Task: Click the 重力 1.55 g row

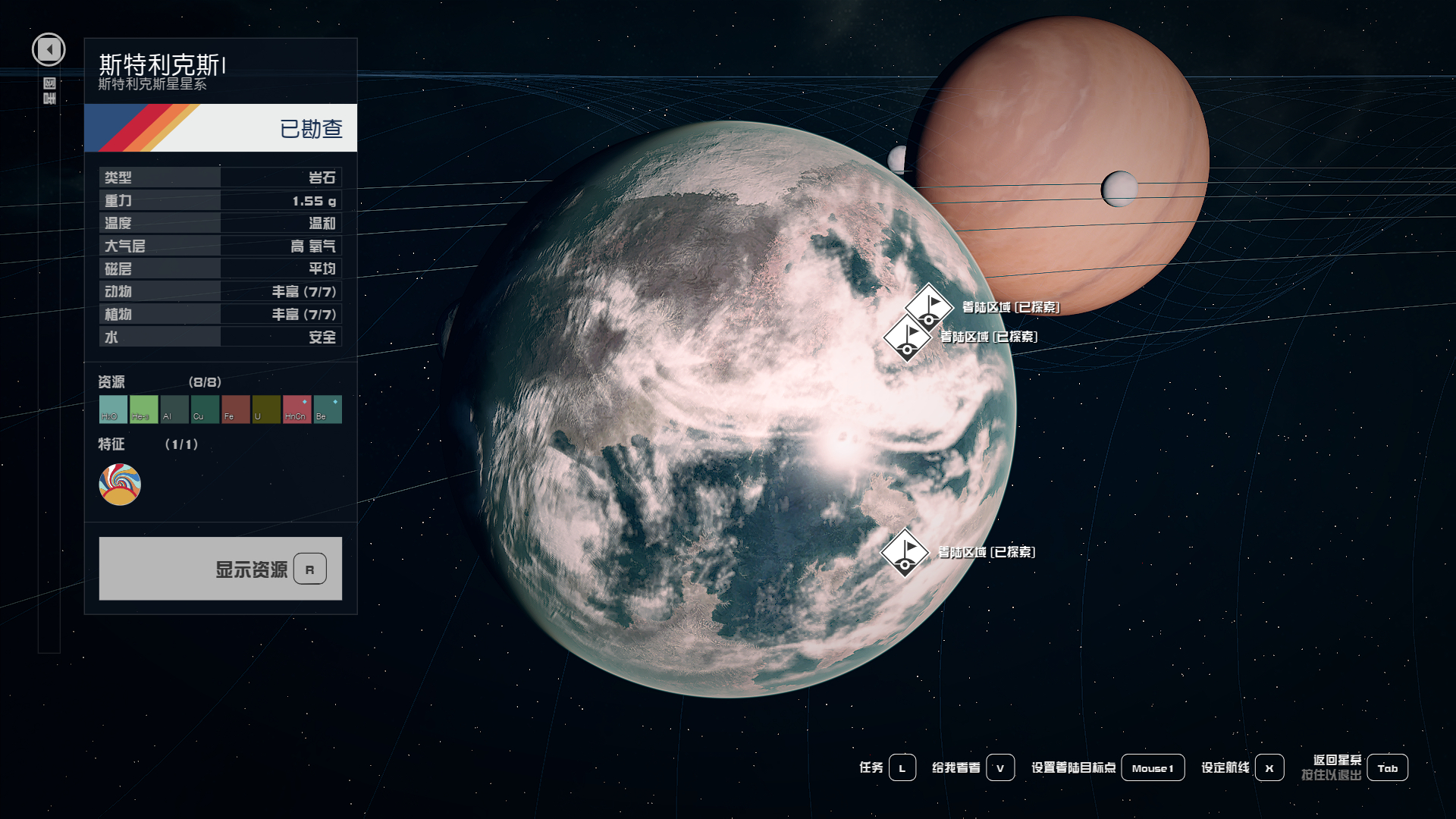Action: click(221, 200)
